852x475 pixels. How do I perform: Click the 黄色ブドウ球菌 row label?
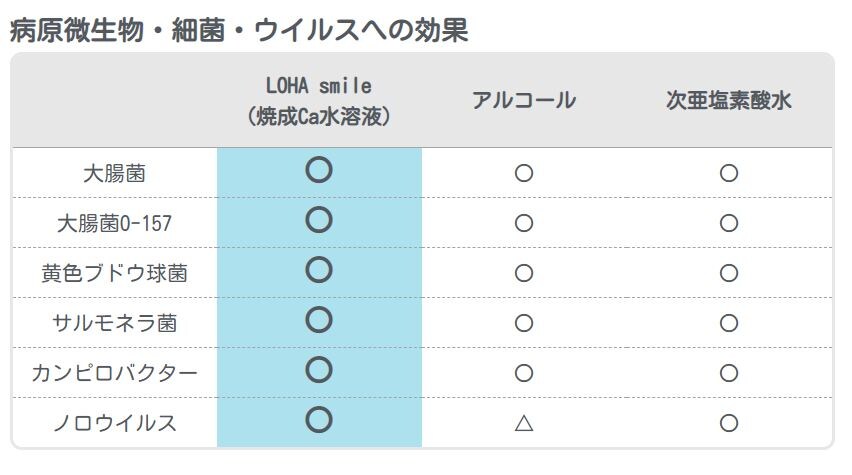tap(114, 273)
